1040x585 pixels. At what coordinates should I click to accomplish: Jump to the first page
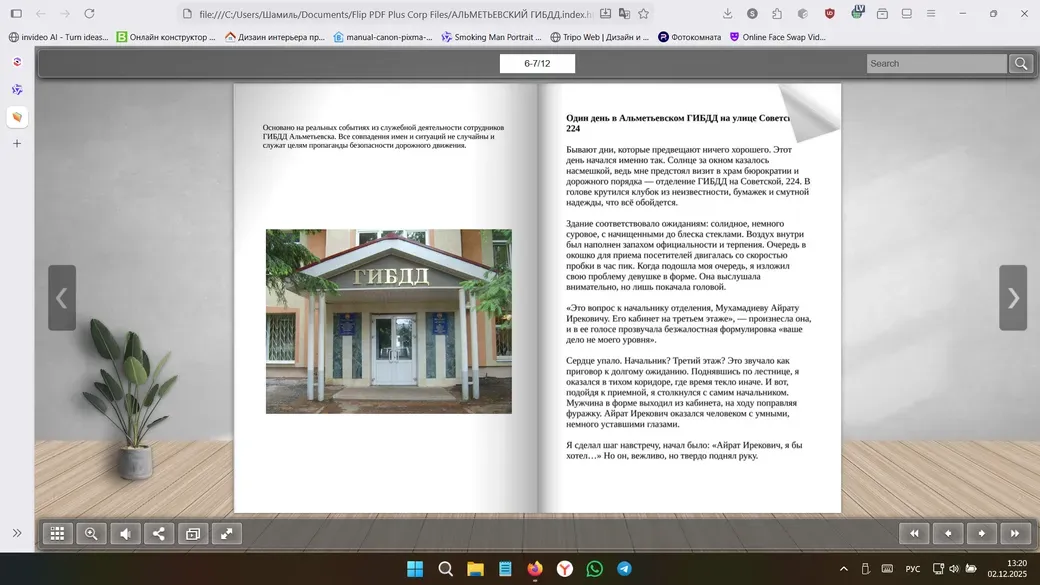click(x=914, y=534)
